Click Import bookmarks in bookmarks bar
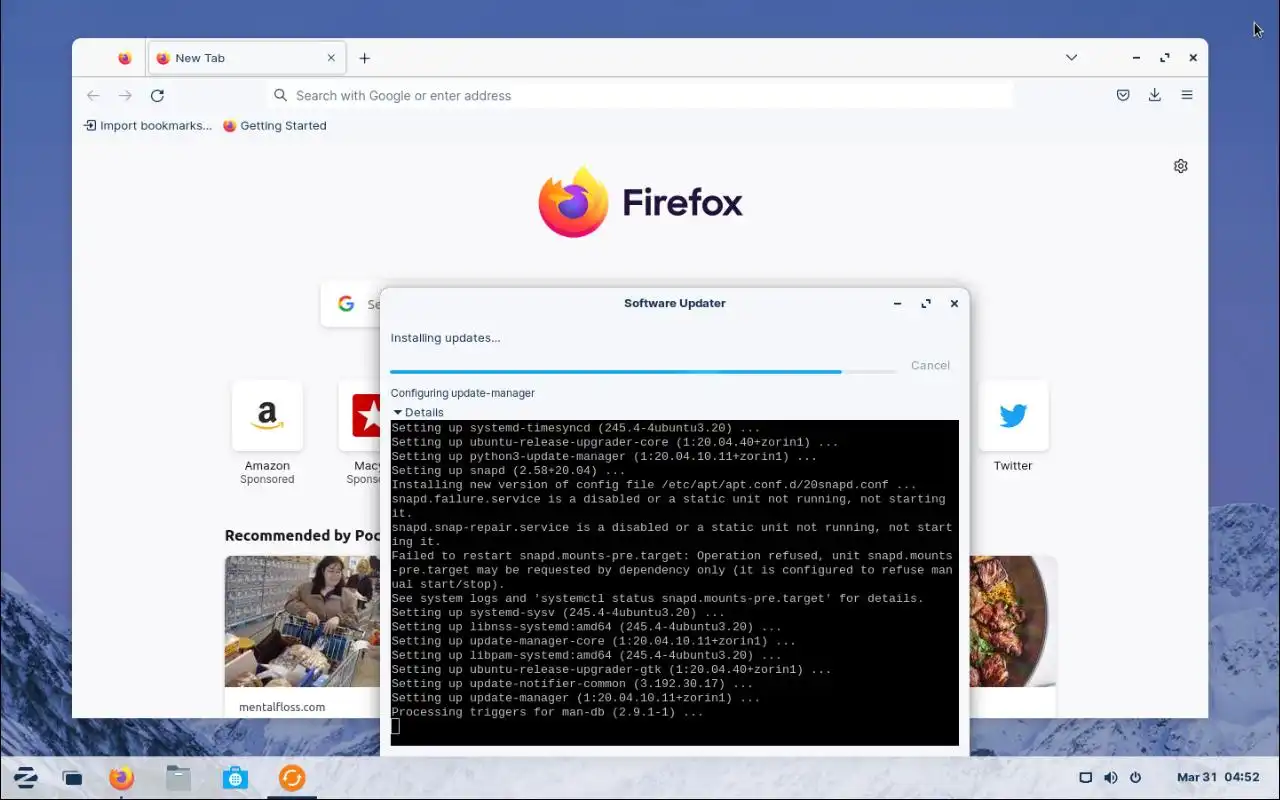Image resolution: width=1280 pixels, height=800 pixels. tap(148, 126)
